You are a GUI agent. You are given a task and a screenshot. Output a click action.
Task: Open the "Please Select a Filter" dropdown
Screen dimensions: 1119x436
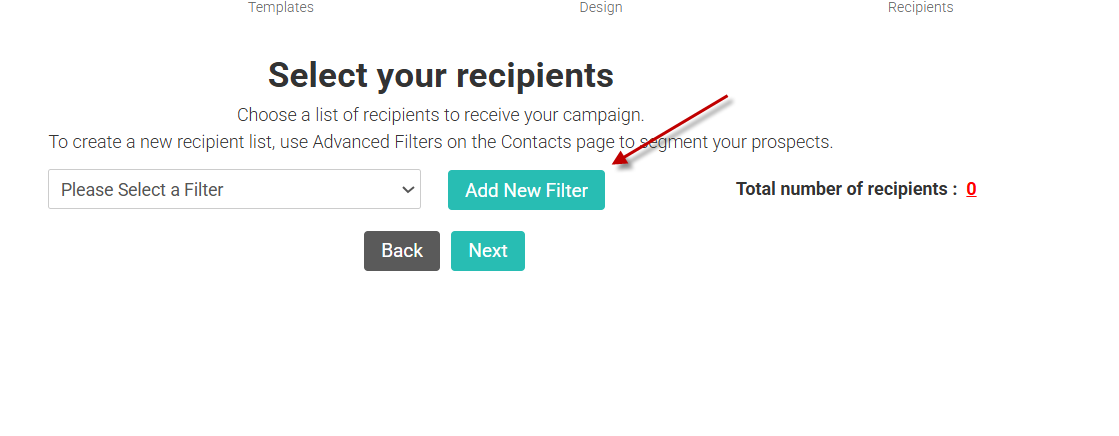coord(234,189)
